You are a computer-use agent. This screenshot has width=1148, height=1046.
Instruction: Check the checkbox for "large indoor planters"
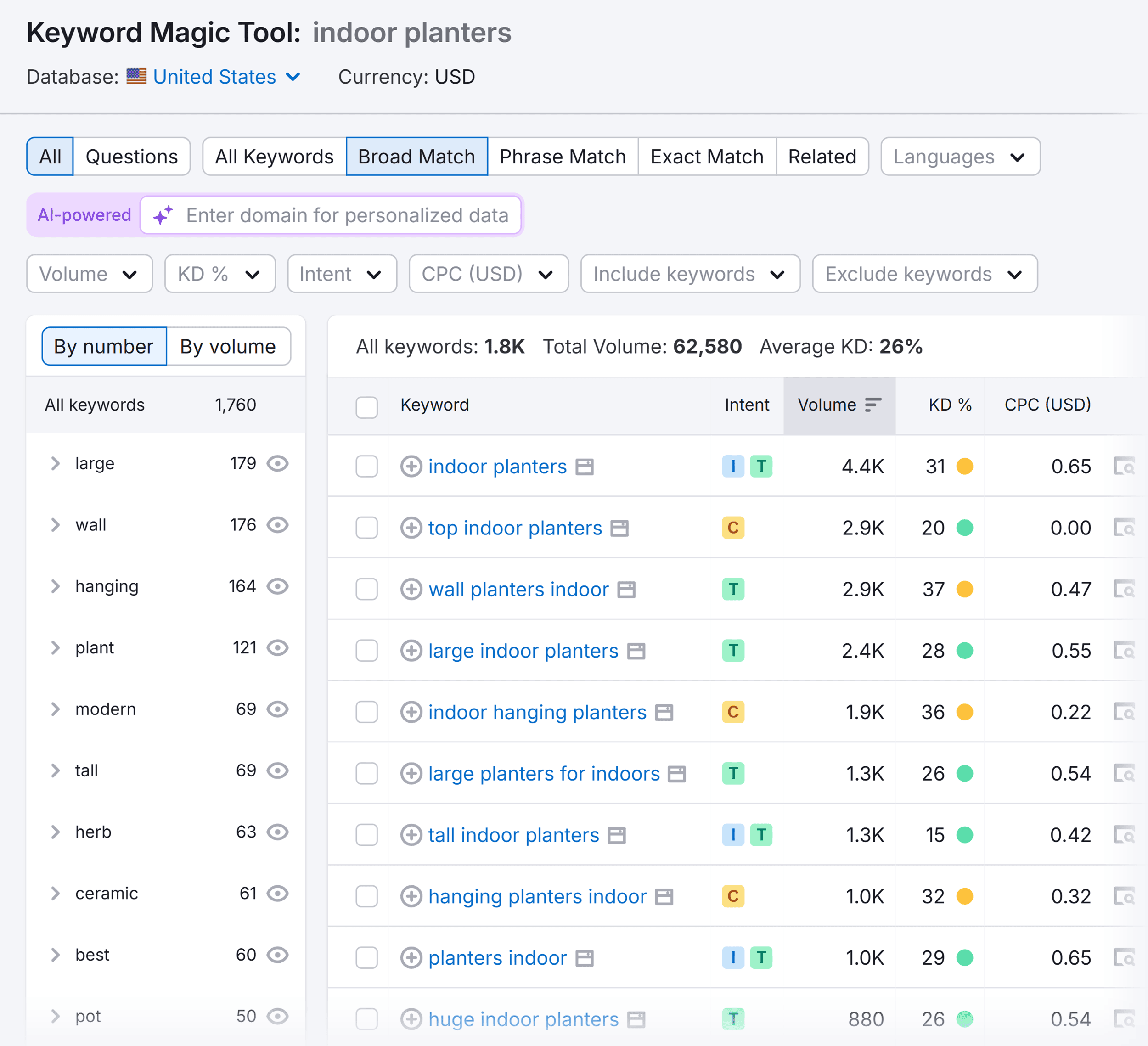click(x=367, y=650)
